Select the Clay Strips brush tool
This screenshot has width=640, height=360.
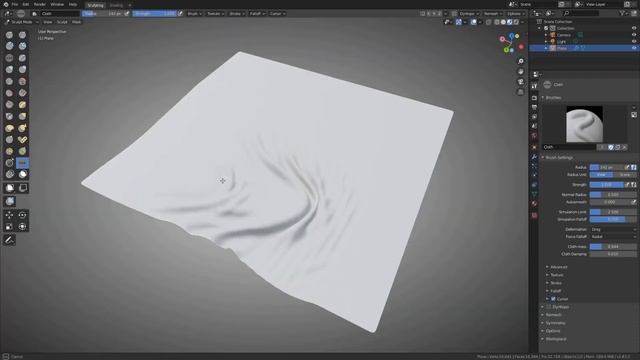click(22, 46)
